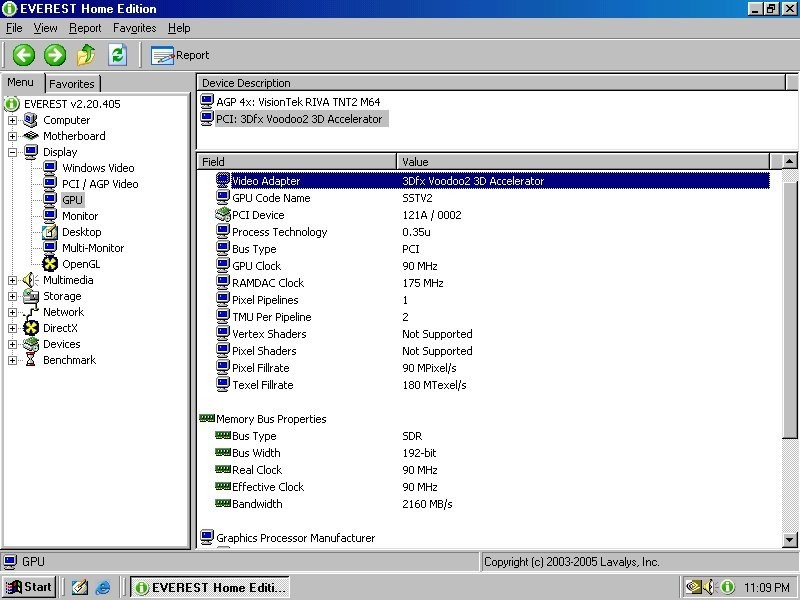Select the DirectX tree icon

(x=31, y=328)
